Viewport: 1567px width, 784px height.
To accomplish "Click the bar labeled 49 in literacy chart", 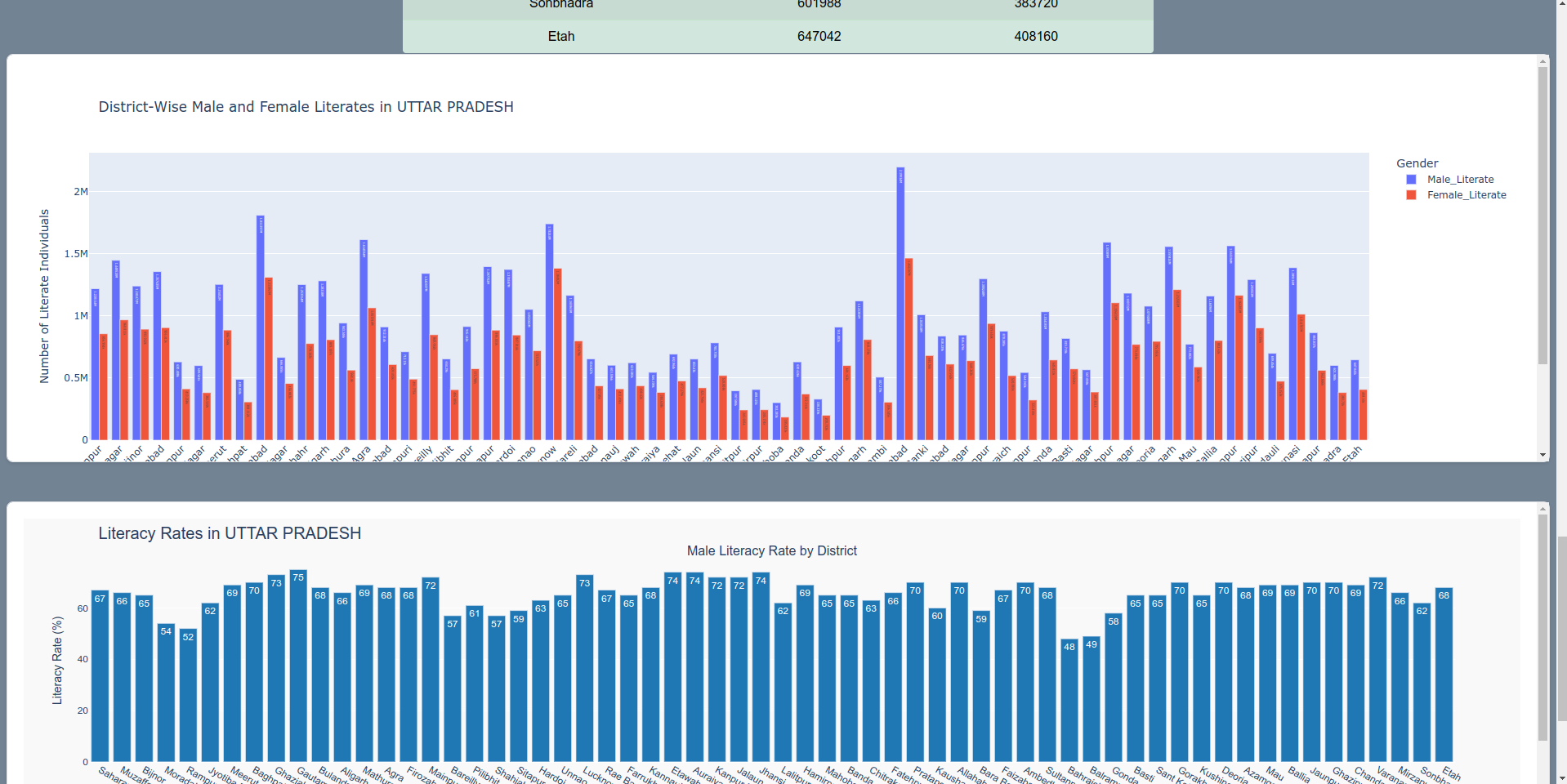I will coord(1092,699).
